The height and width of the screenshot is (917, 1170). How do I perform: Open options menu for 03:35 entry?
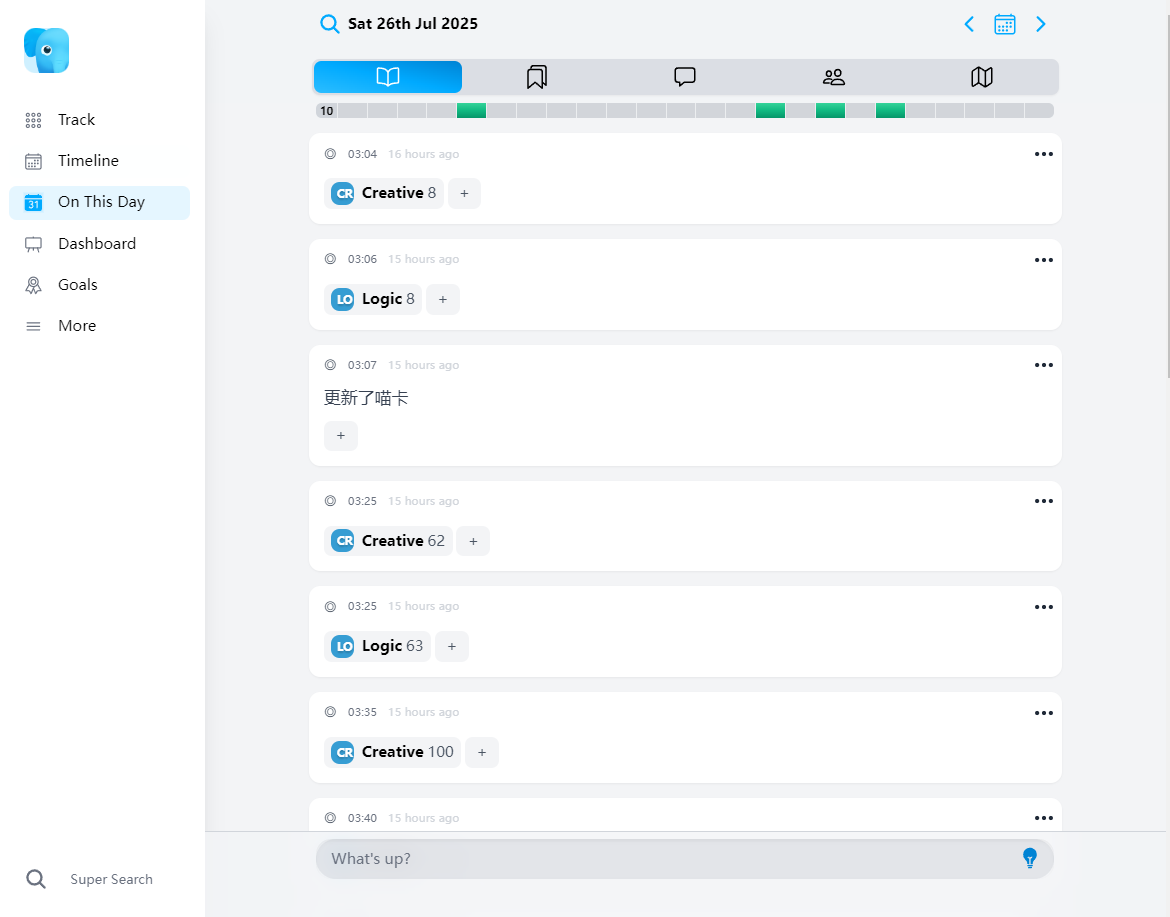(x=1043, y=713)
